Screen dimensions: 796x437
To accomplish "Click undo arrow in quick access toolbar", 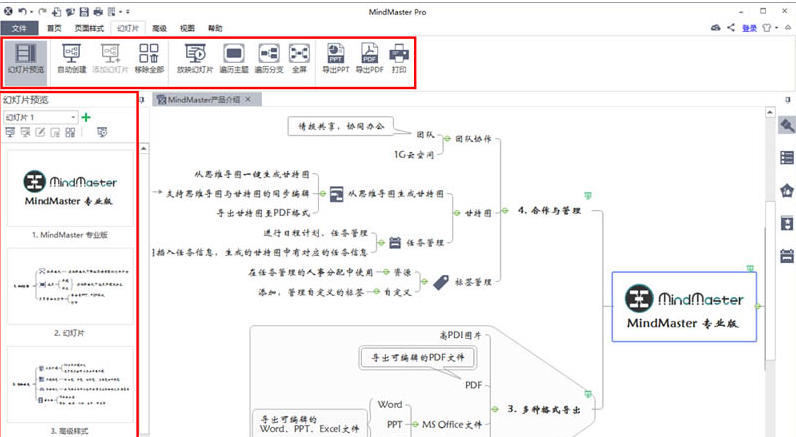I will [22, 11].
